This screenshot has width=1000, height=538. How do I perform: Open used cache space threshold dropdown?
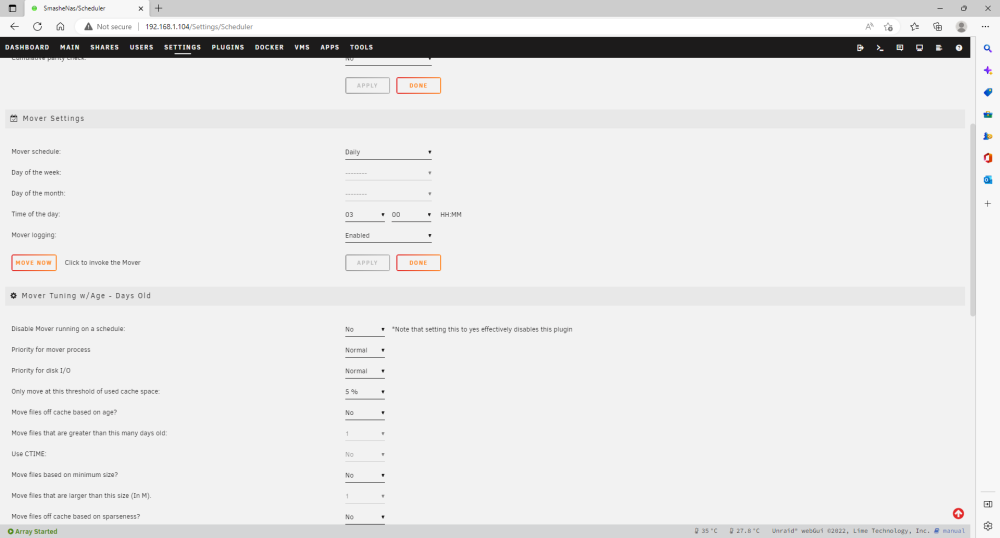365,392
